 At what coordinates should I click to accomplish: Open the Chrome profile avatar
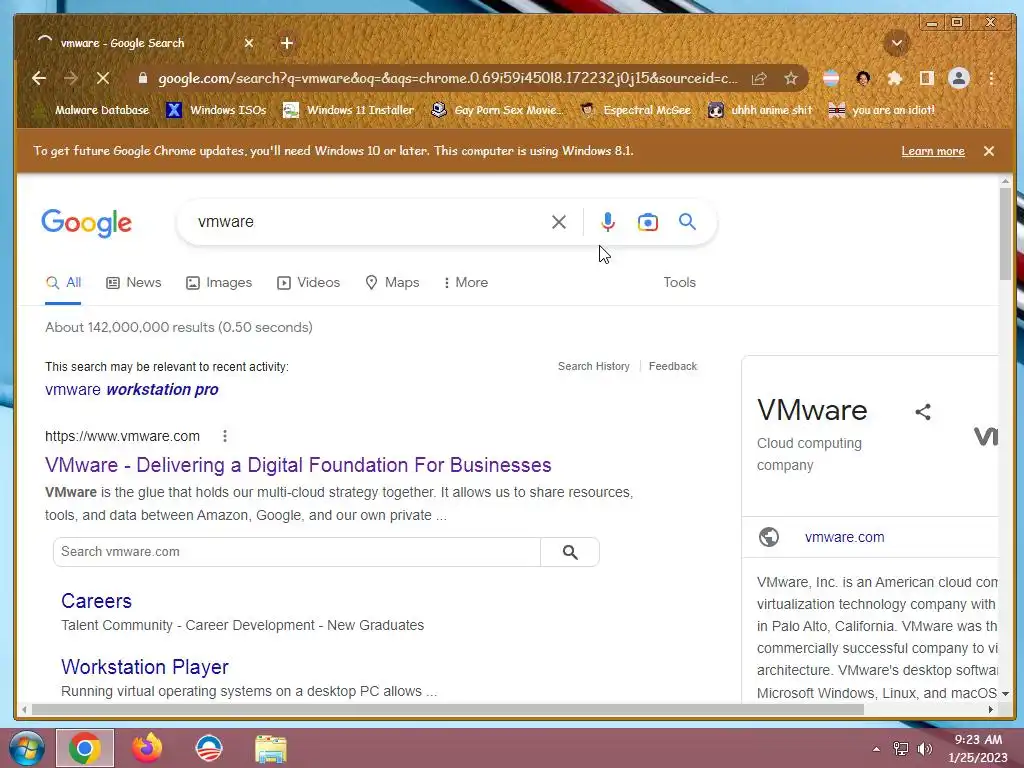pyautogui.click(x=959, y=78)
